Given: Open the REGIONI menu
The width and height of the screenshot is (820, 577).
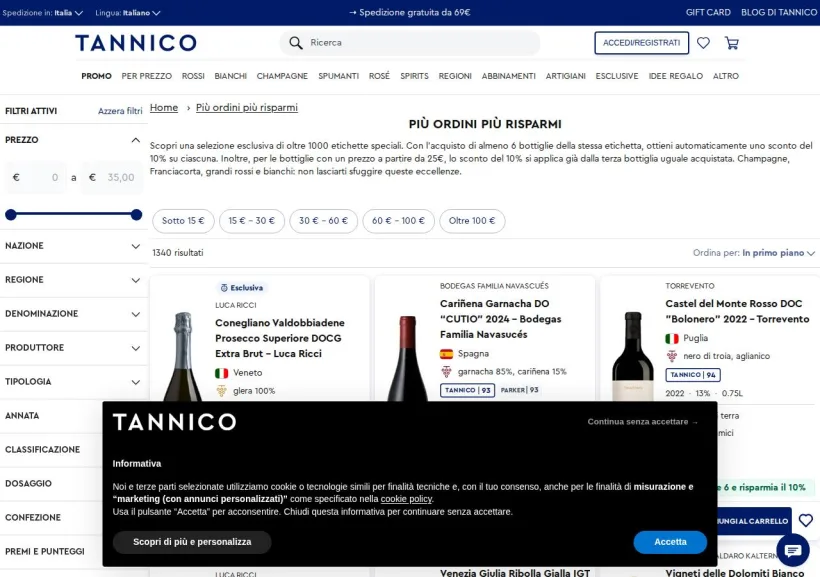Looking at the screenshot, I should pos(455,76).
